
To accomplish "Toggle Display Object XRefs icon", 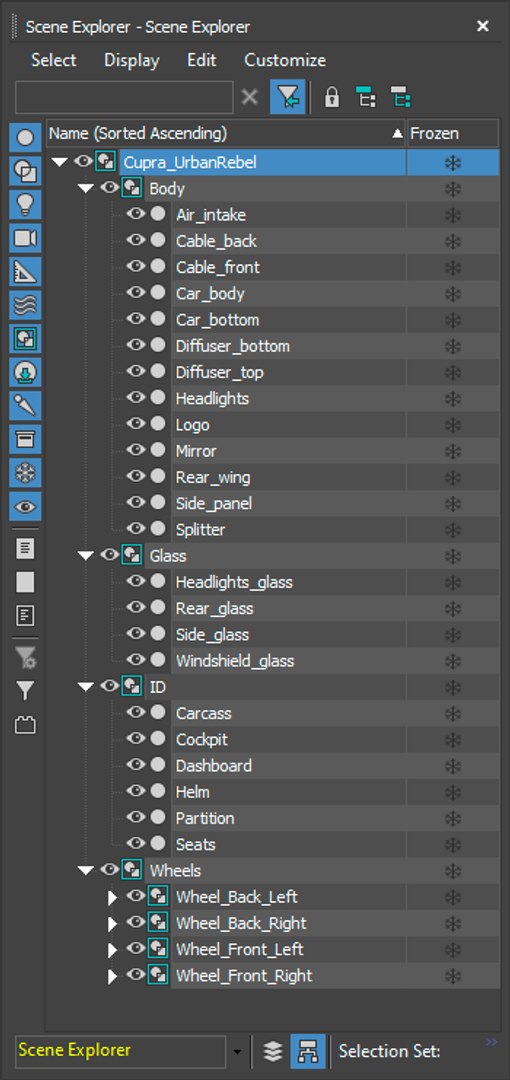I will (25, 373).
